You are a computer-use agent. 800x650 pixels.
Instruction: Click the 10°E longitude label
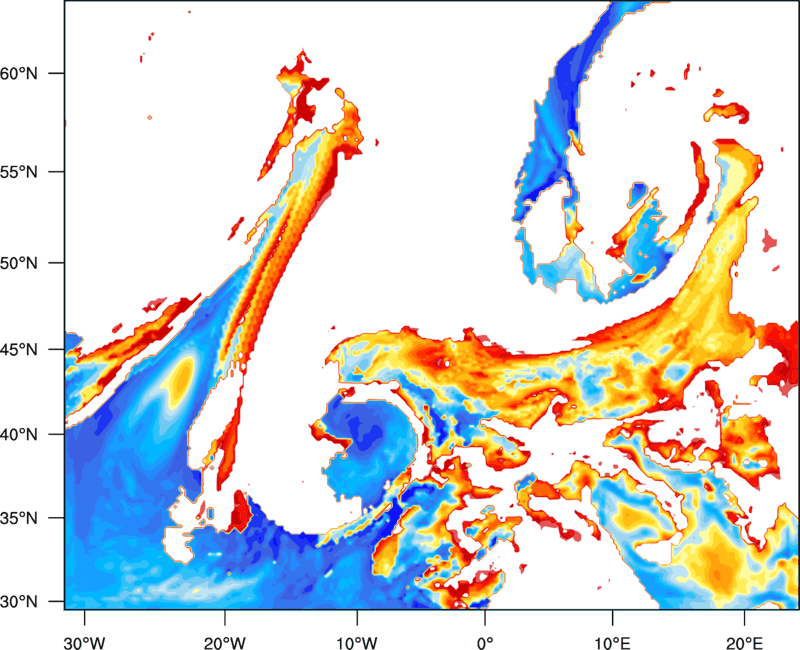click(612, 642)
